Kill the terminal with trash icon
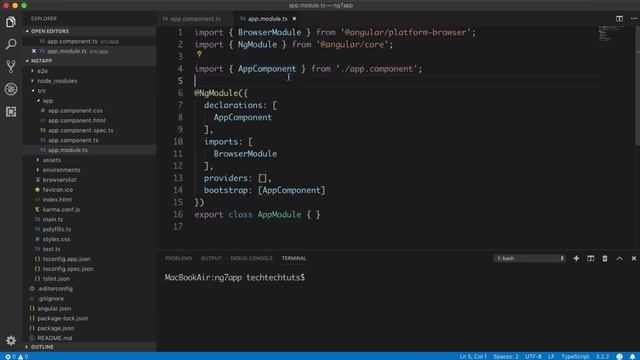The width and height of the screenshot is (640, 360). [x=604, y=258]
